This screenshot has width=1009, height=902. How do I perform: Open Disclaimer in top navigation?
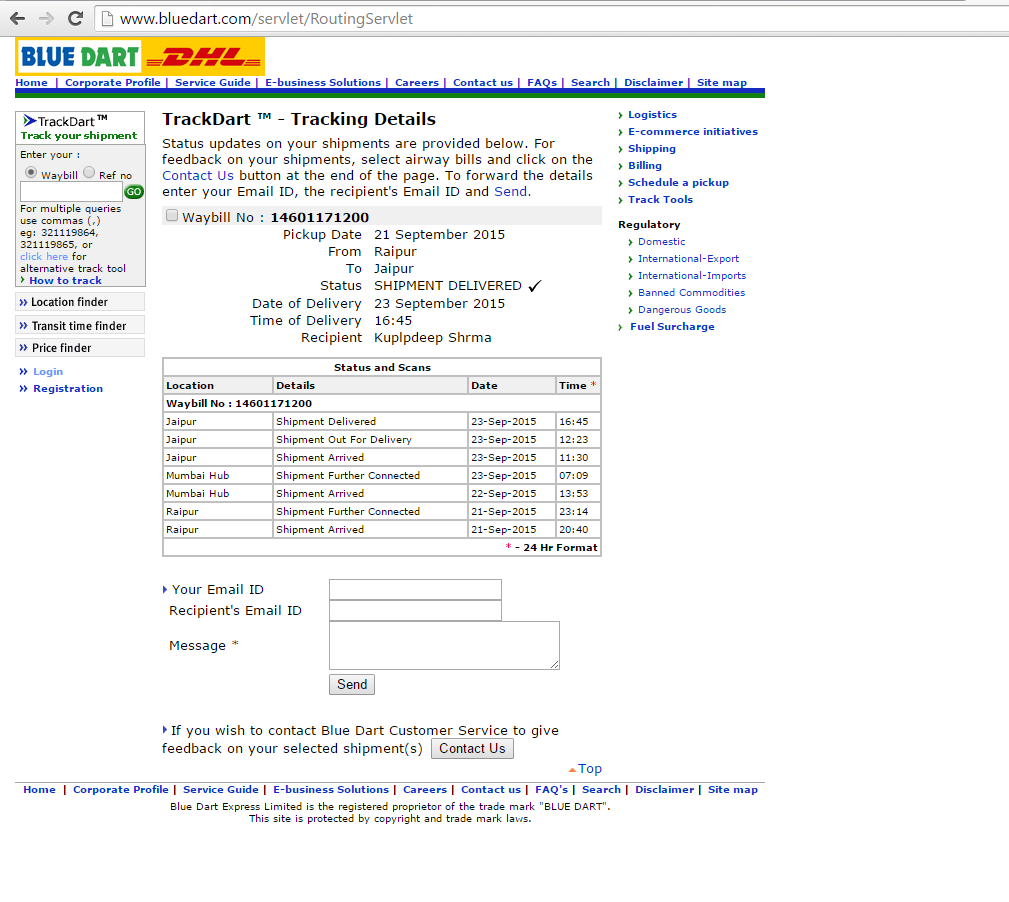[x=654, y=82]
